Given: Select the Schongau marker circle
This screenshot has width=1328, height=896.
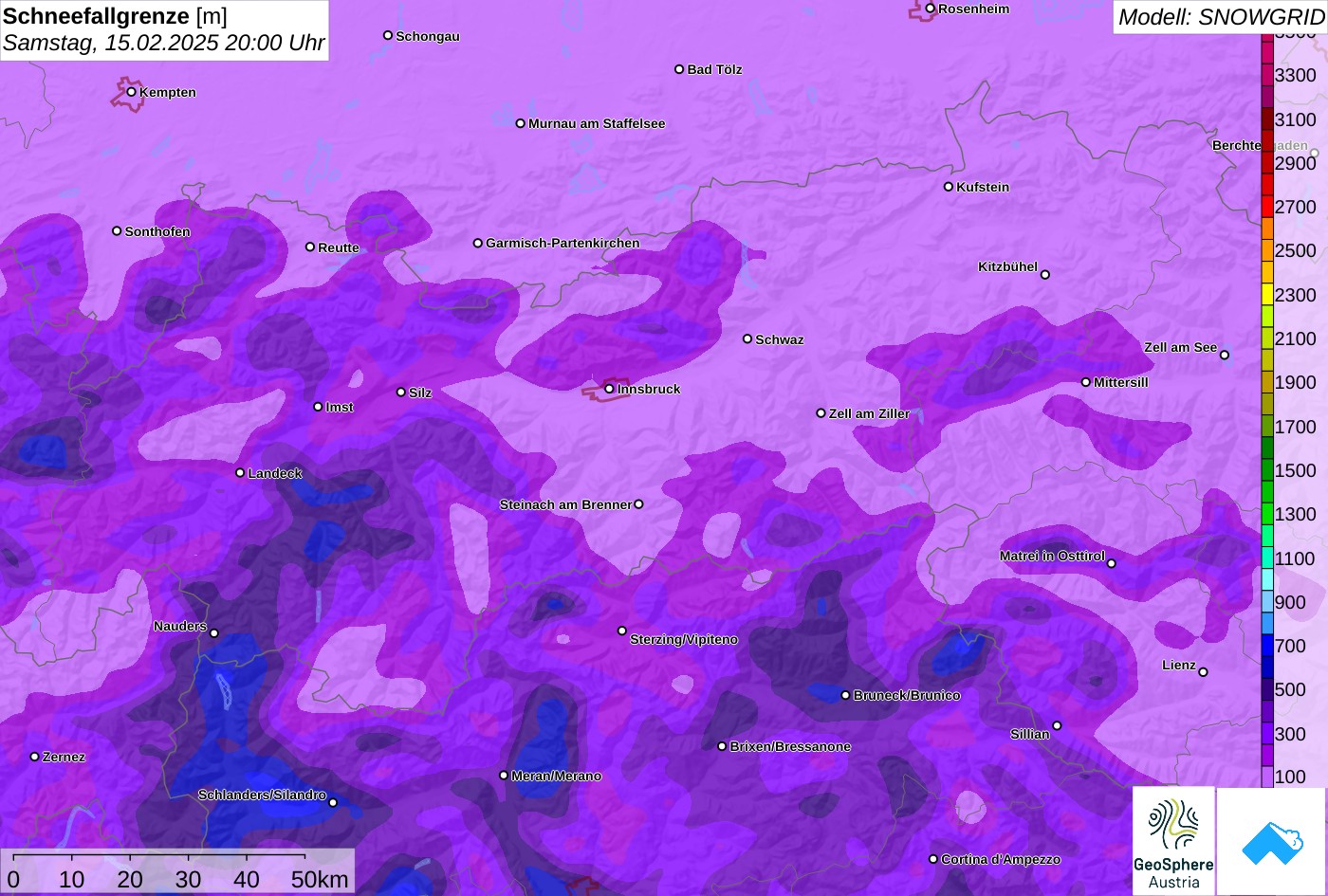Looking at the screenshot, I should pyautogui.click(x=388, y=35).
